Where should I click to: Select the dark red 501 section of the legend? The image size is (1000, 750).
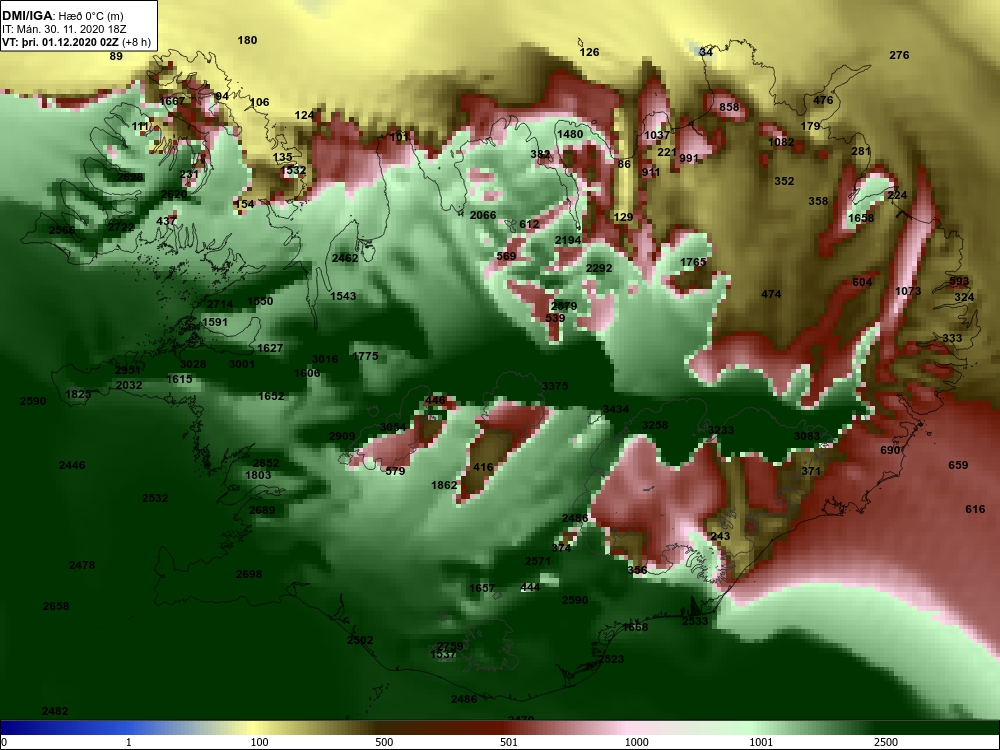[508, 728]
